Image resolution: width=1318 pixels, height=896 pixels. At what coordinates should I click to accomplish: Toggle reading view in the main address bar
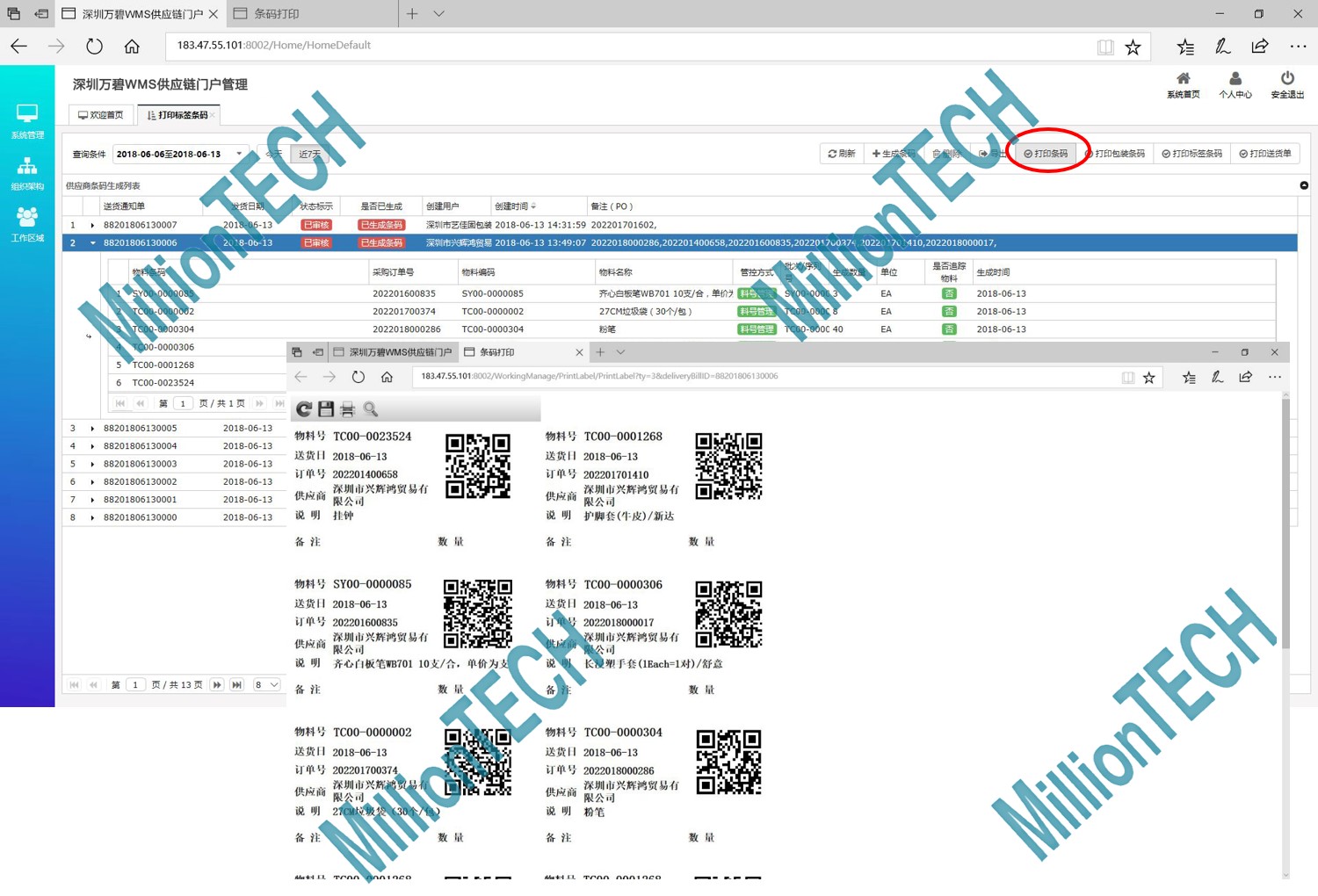1105,47
